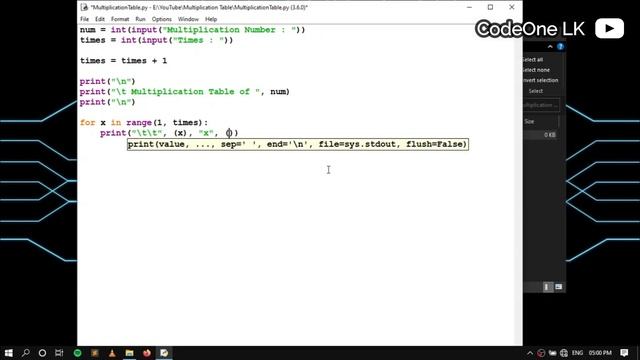The image size is (640, 360).
Task: Click ENG language indicator
Action: 577,353
